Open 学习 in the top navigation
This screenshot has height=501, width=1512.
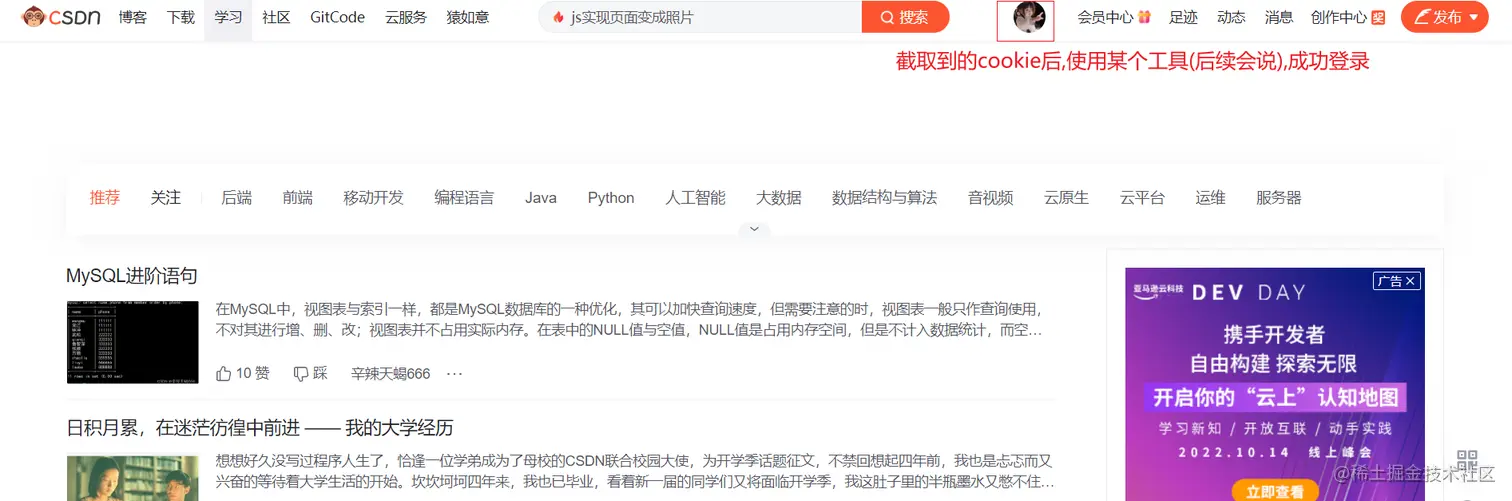point(228,17)
